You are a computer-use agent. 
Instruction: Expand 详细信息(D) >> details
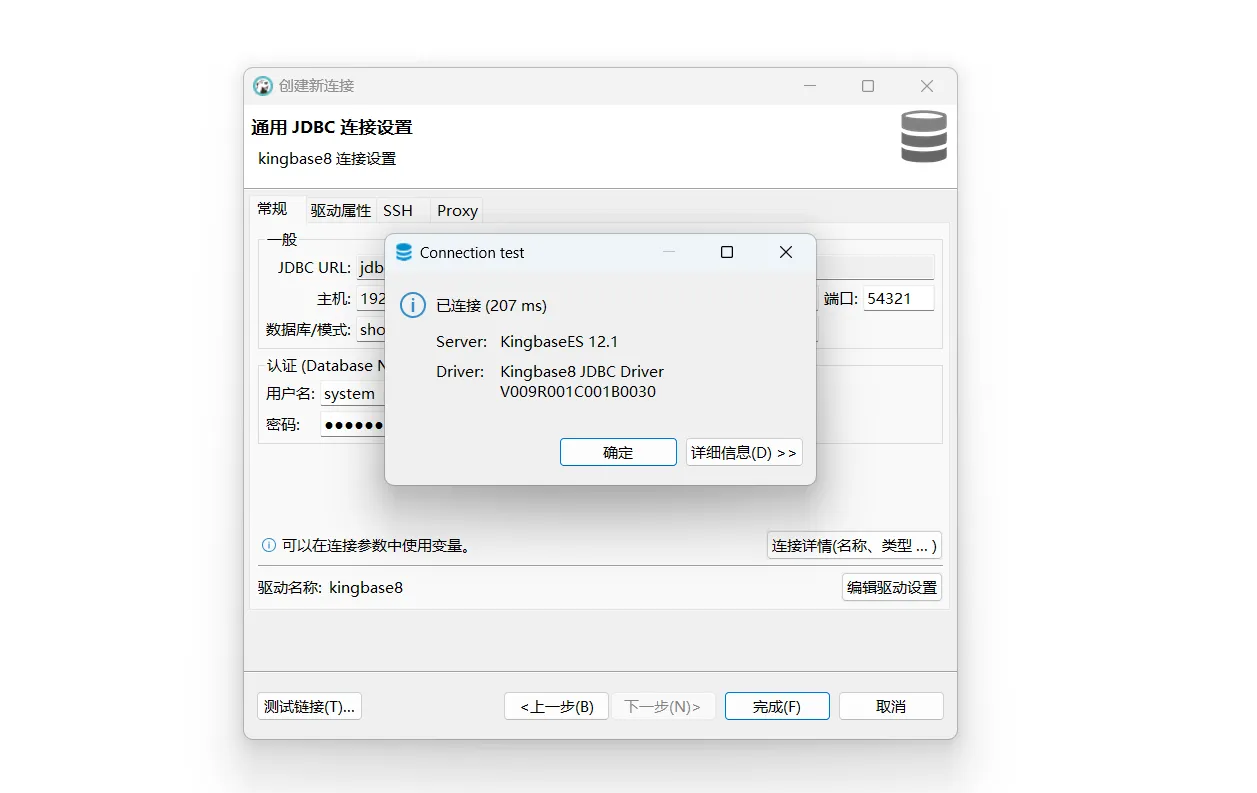744,452
